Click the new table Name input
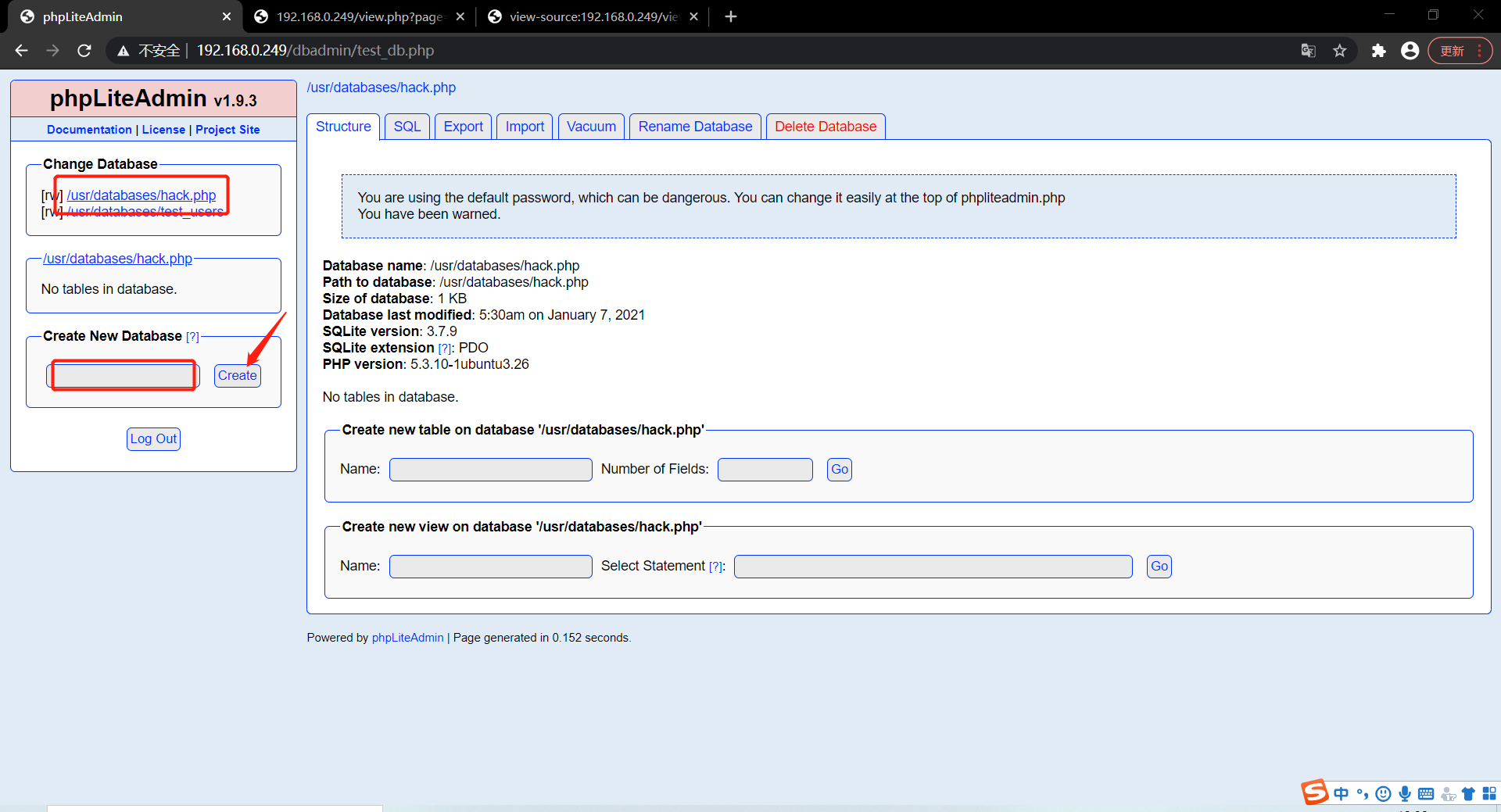The height and width of the screenshot is (812, 1501). click(491, 470)
